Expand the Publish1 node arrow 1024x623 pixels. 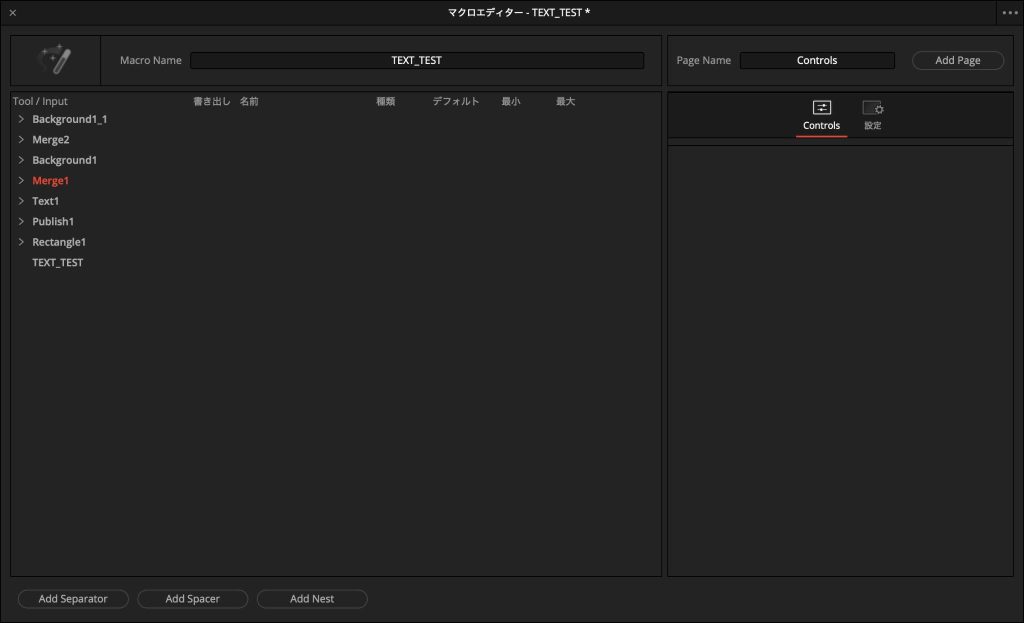point(21,221)
